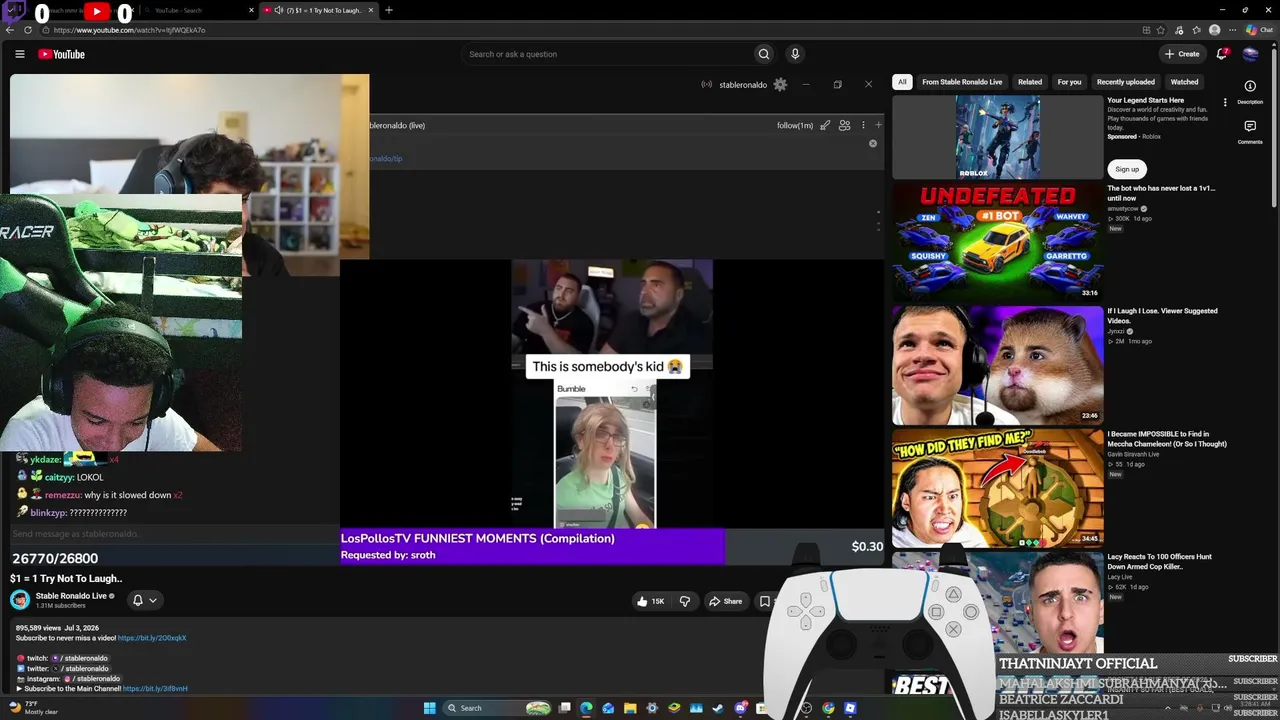Viewport: 1280px width, 720px height.
Task: Click Stable Ronaldo Live channel avatar
Action: click(20, 600)
